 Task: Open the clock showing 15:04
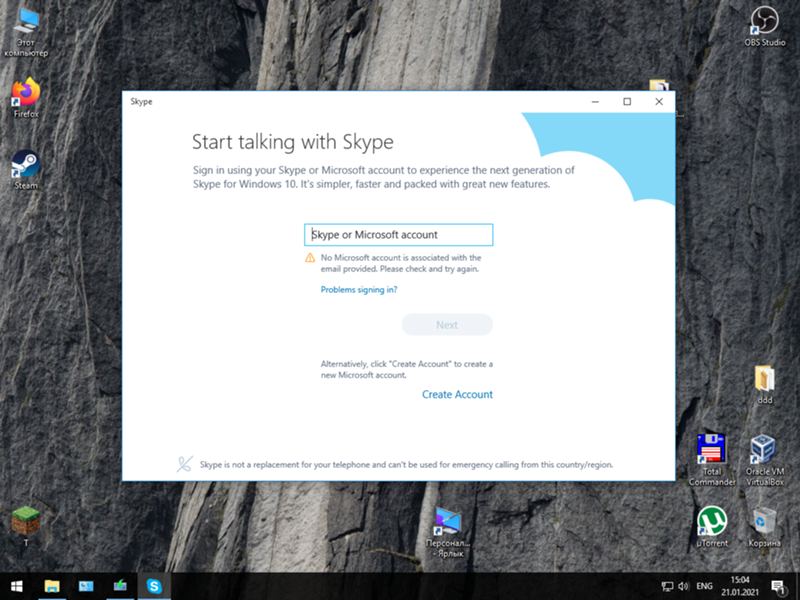coord(740,586)
